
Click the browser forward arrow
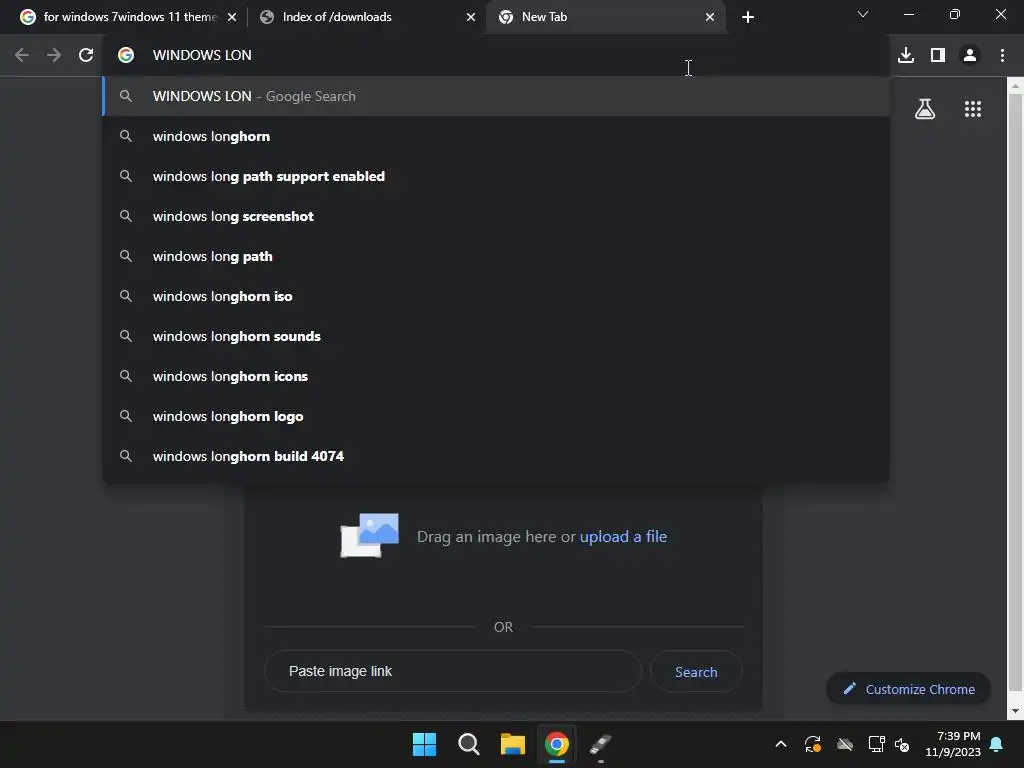[54, 55]
